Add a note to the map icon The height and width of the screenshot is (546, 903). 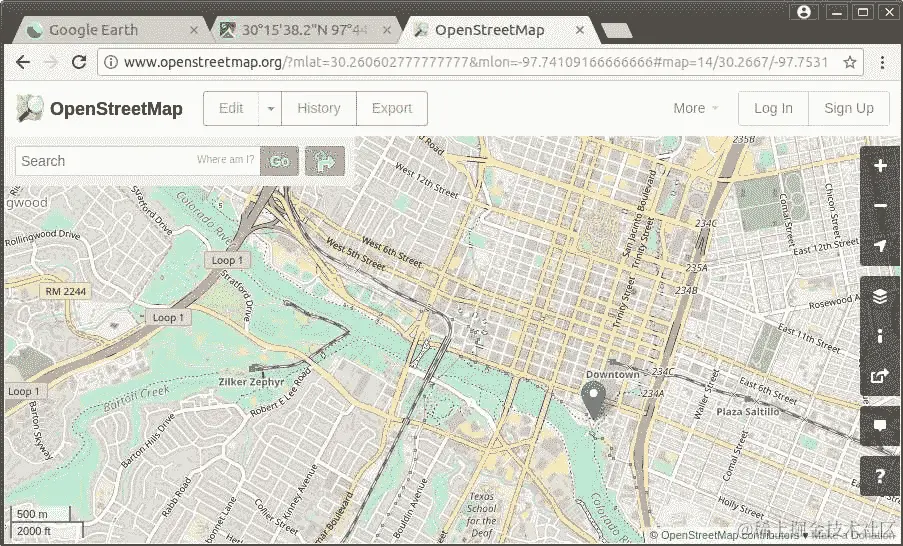pyautogui.click(x=880, y=426)
